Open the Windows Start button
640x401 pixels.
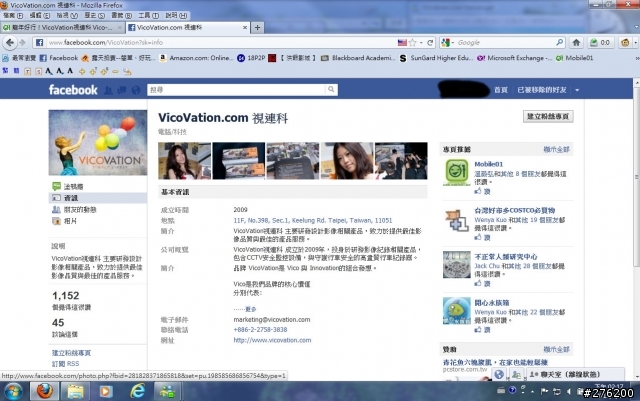(13, 392)
